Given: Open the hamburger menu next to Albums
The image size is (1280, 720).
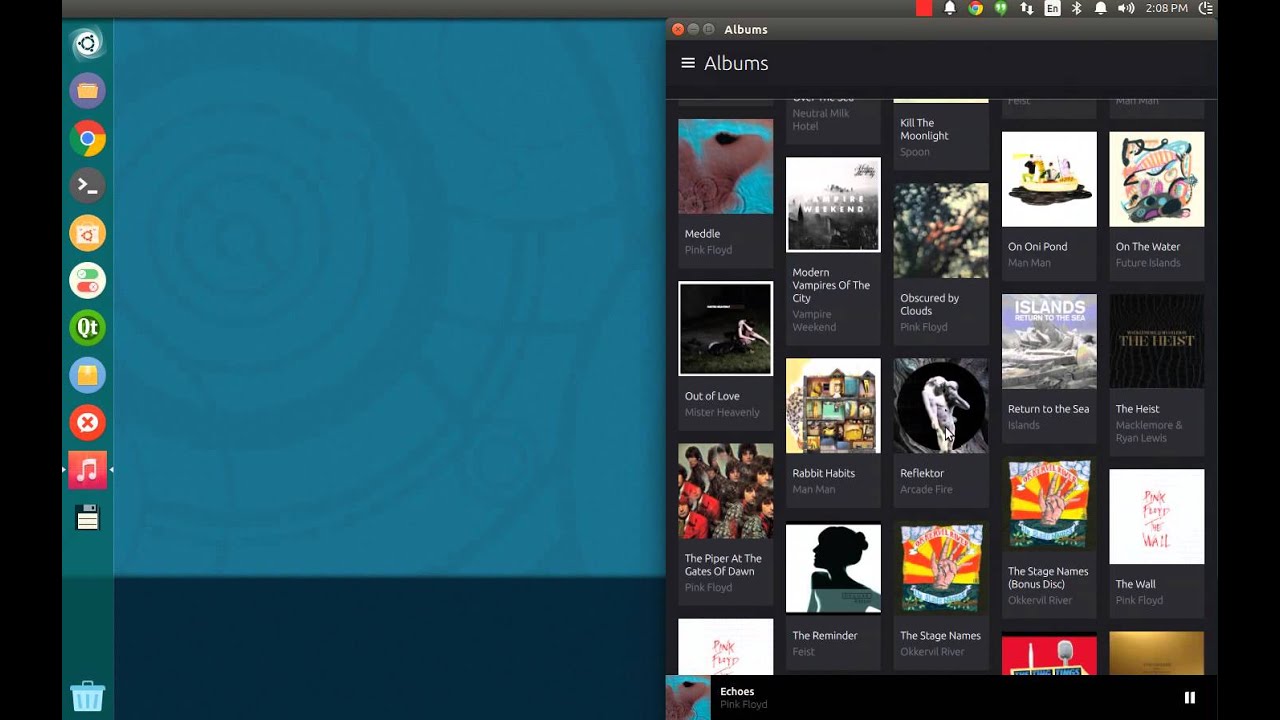Looking at the screenshot, I should click(x=688, y=63).
